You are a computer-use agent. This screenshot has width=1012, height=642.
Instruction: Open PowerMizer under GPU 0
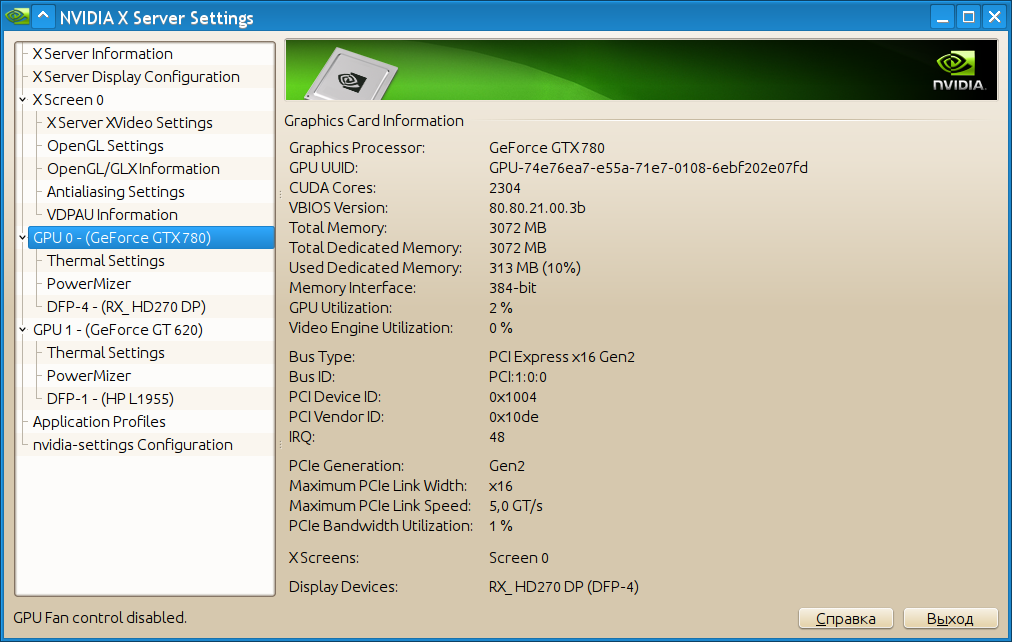click(x=88, y=284)
